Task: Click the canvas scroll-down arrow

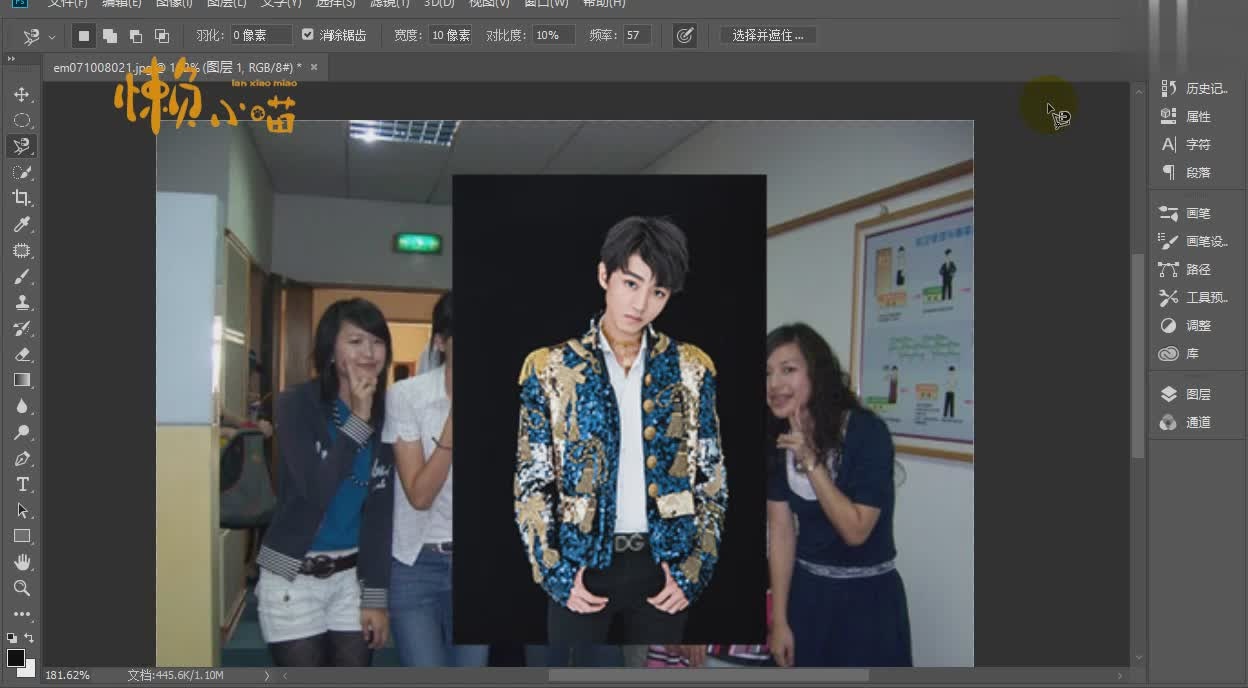Action: [x=1138, y=658]
